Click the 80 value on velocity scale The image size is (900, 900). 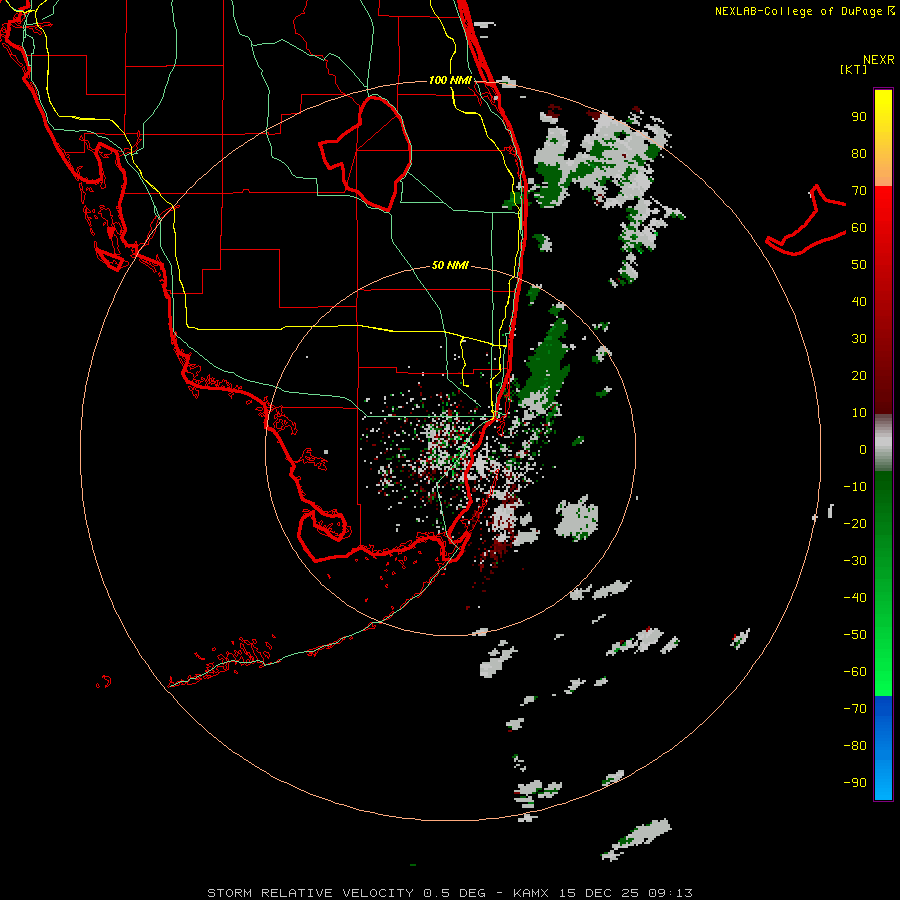pos(859,153)
